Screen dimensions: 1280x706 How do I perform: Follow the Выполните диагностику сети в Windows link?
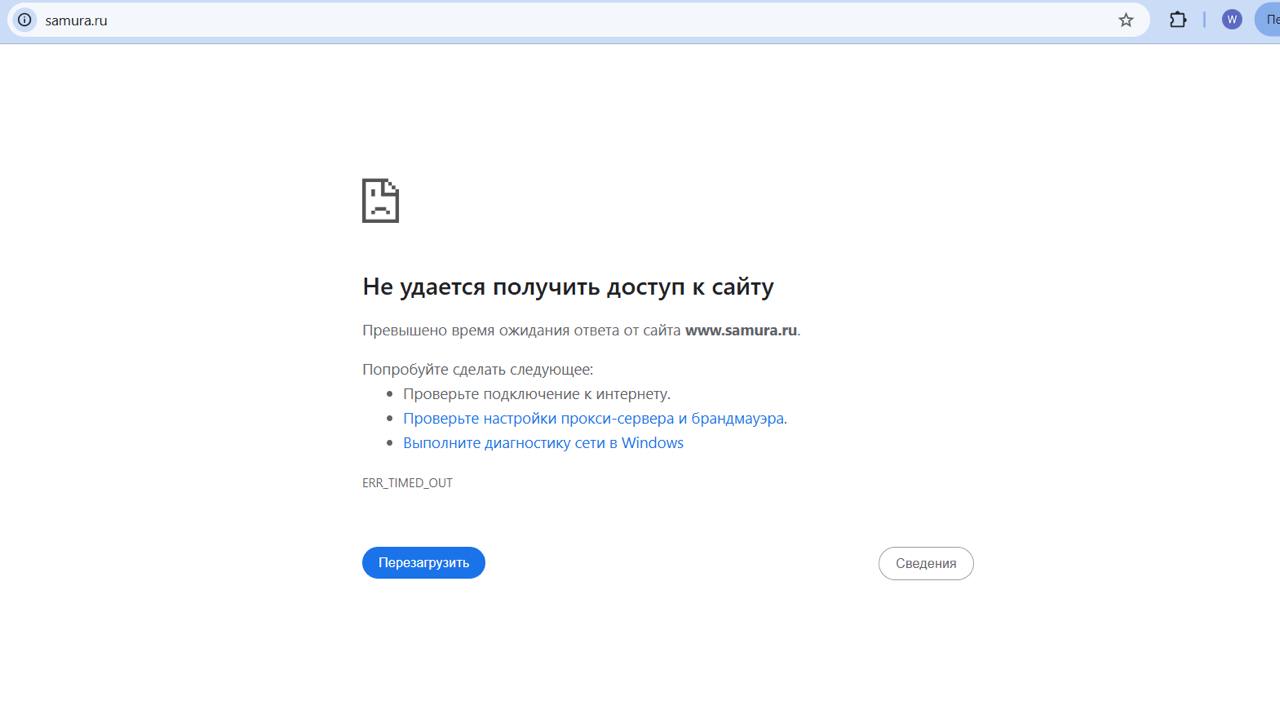point(543,443)
